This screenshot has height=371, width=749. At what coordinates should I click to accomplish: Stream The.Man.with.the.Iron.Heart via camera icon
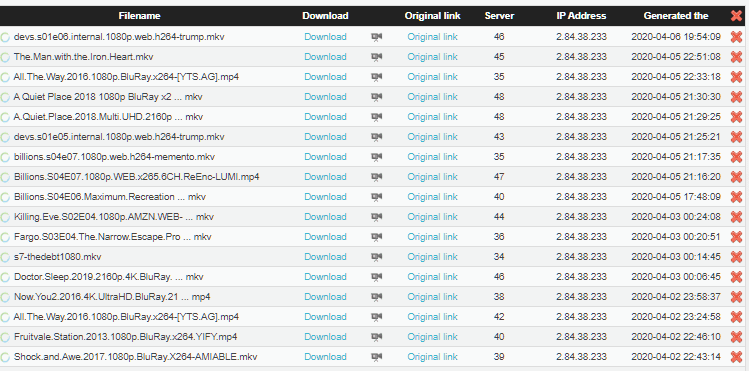tap(376, 57)
